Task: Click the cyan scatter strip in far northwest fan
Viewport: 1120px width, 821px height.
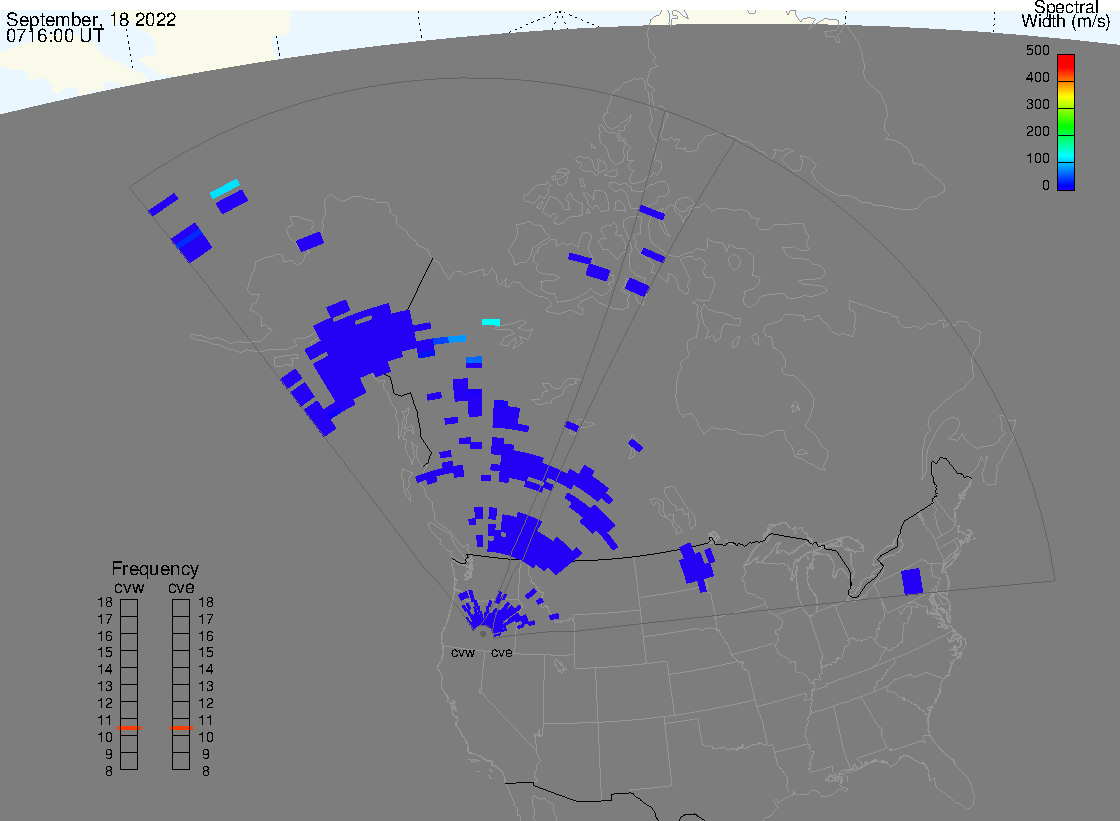Action: [x=224, y=189]
